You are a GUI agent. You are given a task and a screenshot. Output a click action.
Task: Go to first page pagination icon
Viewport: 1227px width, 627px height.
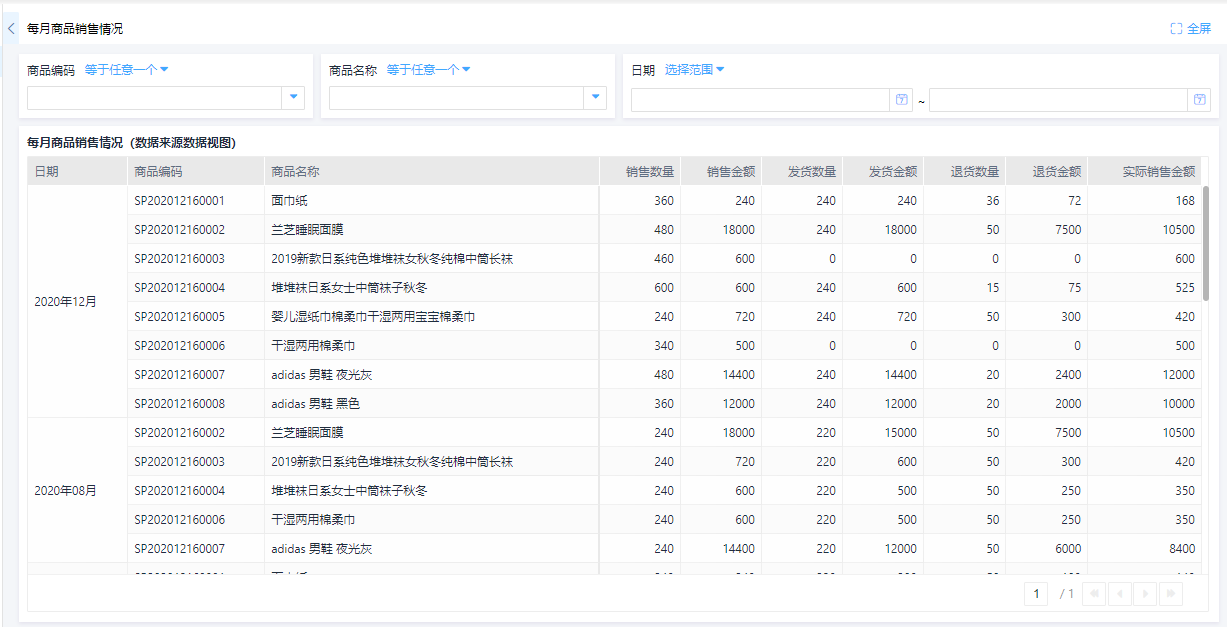1094,594
